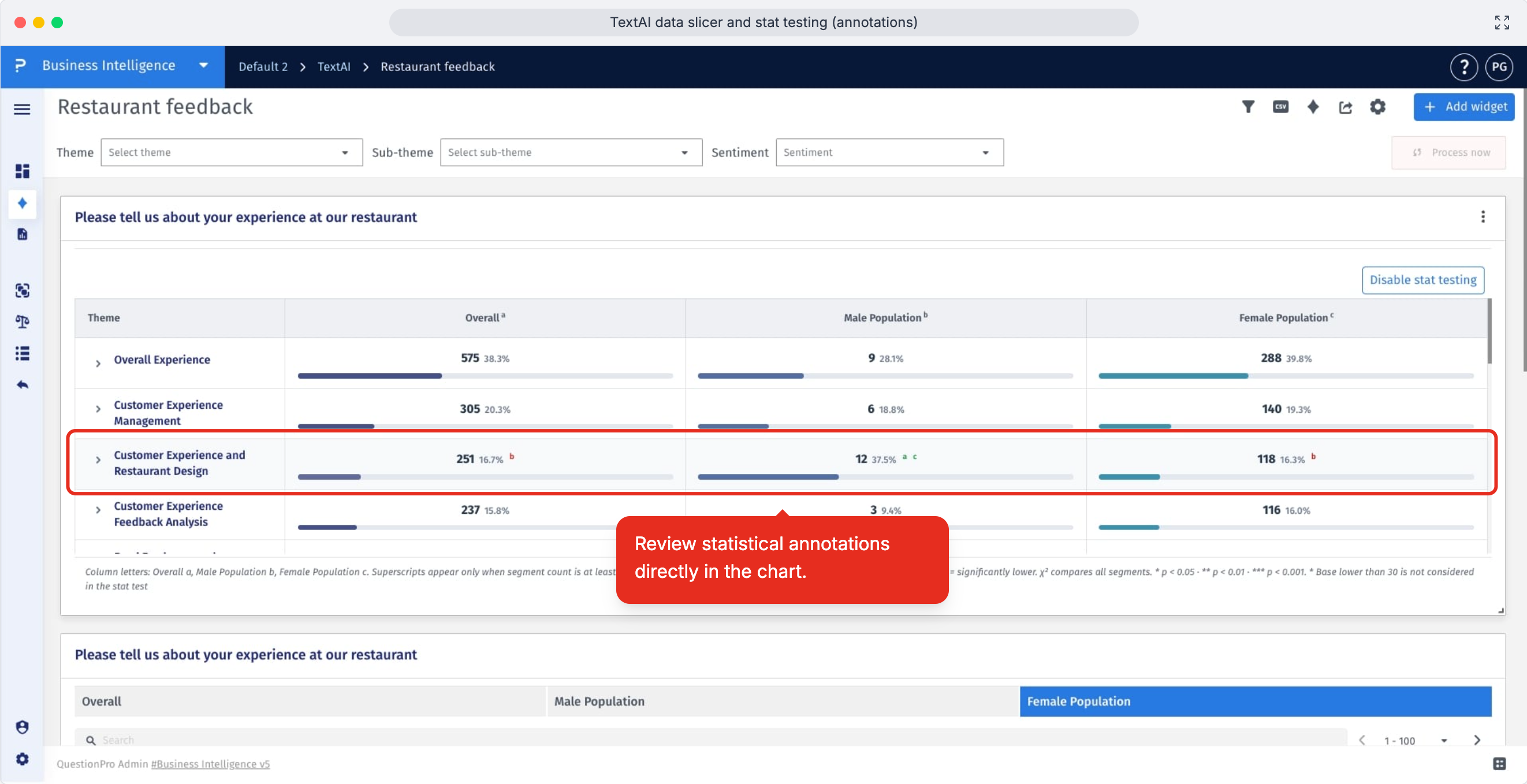Image resolution: width=1527 pixels, height=784 pixels.
Task: Click the Search input field
Action: (712, 740)
